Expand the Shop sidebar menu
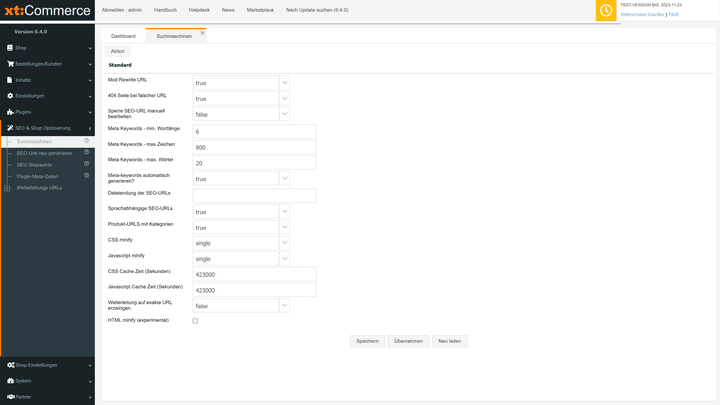The width and height of the screenshot is (720, 405). tap(90, 48)
